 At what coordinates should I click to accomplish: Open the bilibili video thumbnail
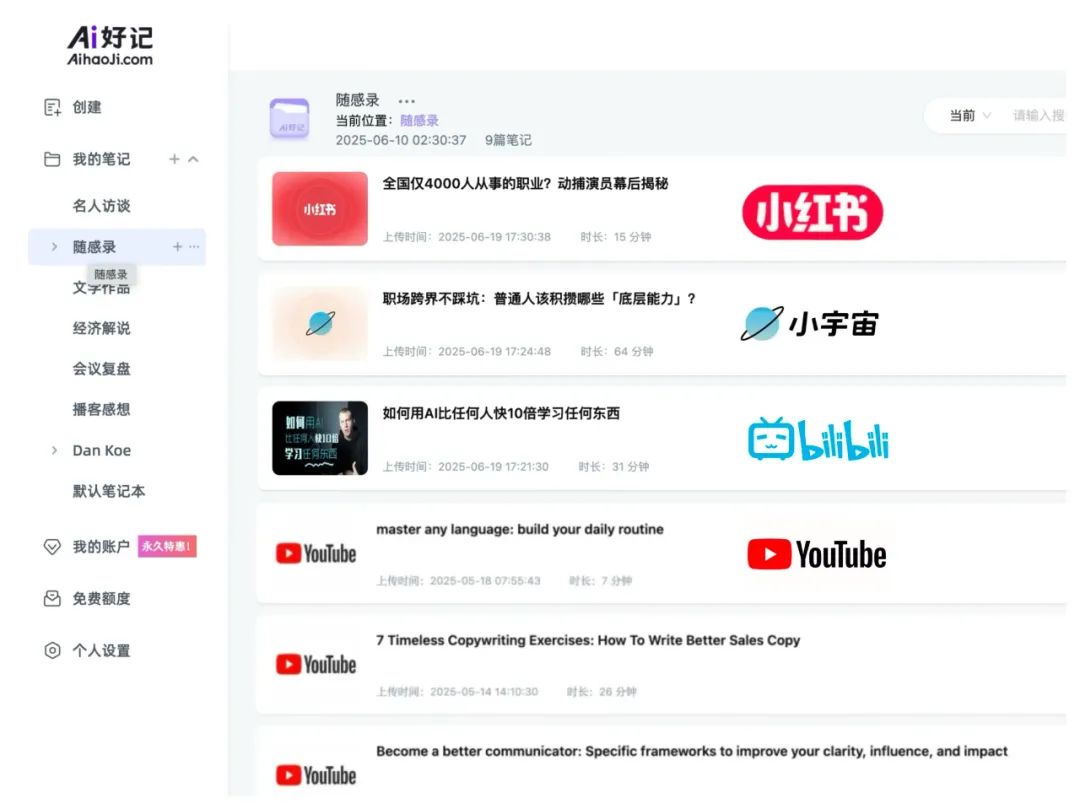pos(320,438)
